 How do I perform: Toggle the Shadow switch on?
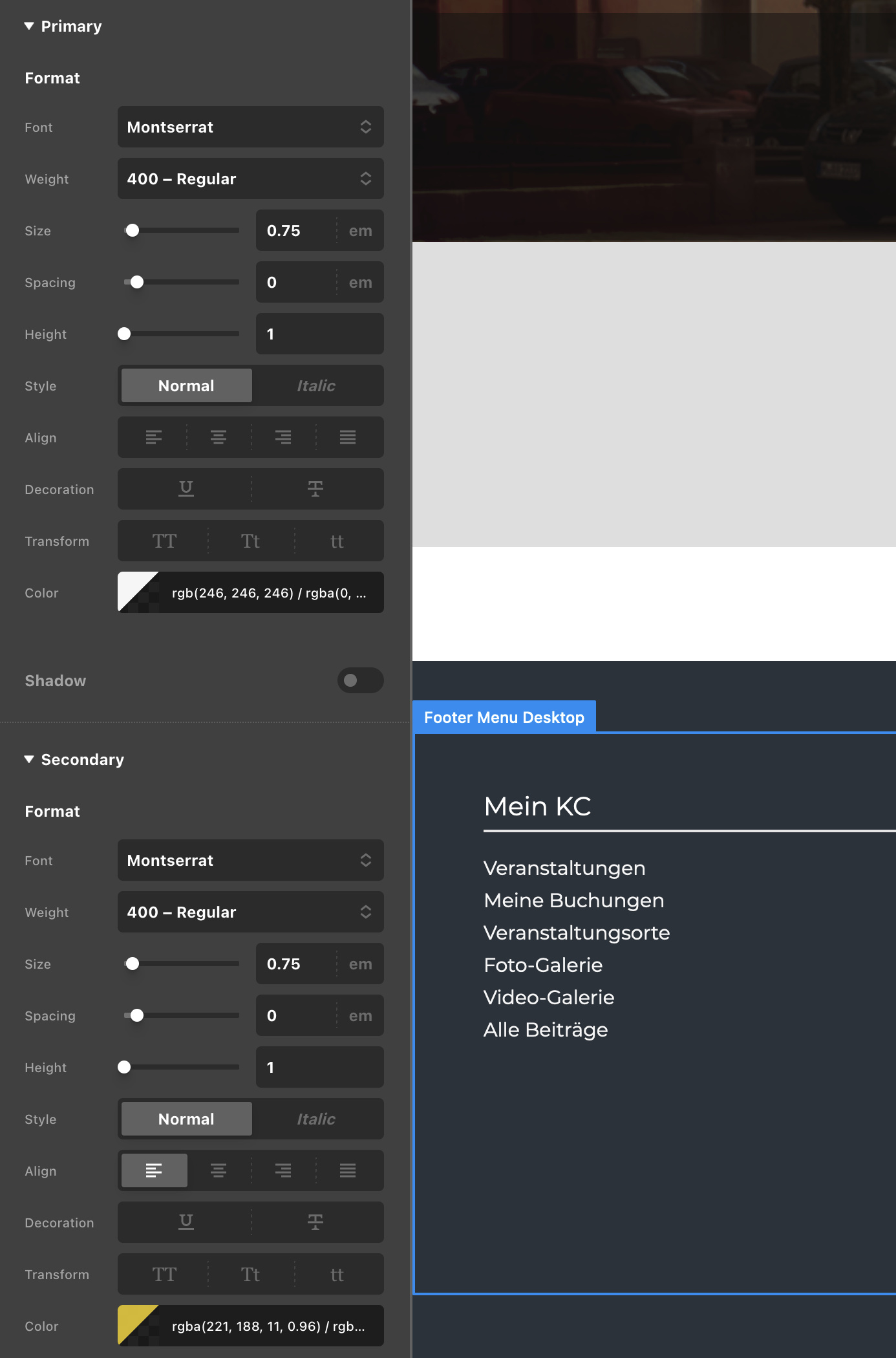tap(360, 680)
